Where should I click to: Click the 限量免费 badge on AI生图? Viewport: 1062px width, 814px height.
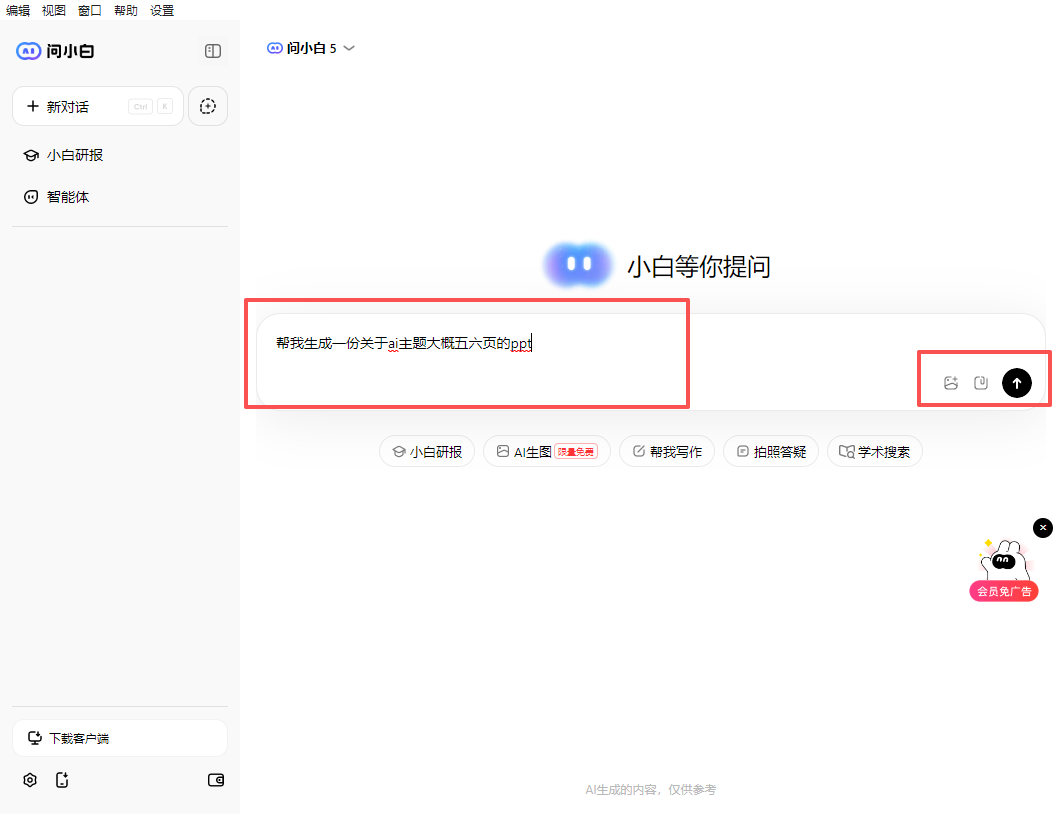[576, 452]
